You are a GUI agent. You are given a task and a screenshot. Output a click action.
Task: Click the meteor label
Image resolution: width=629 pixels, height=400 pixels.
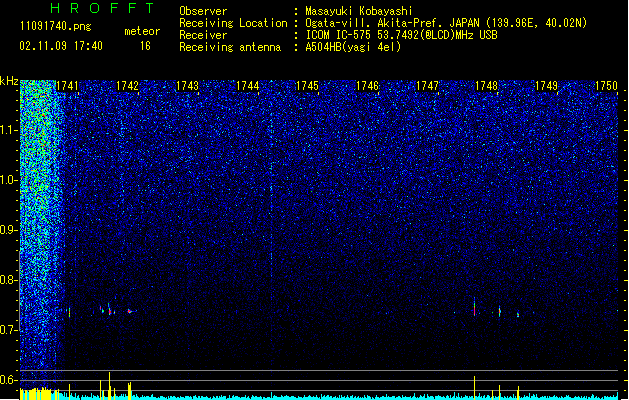click(x=142, y=31)
